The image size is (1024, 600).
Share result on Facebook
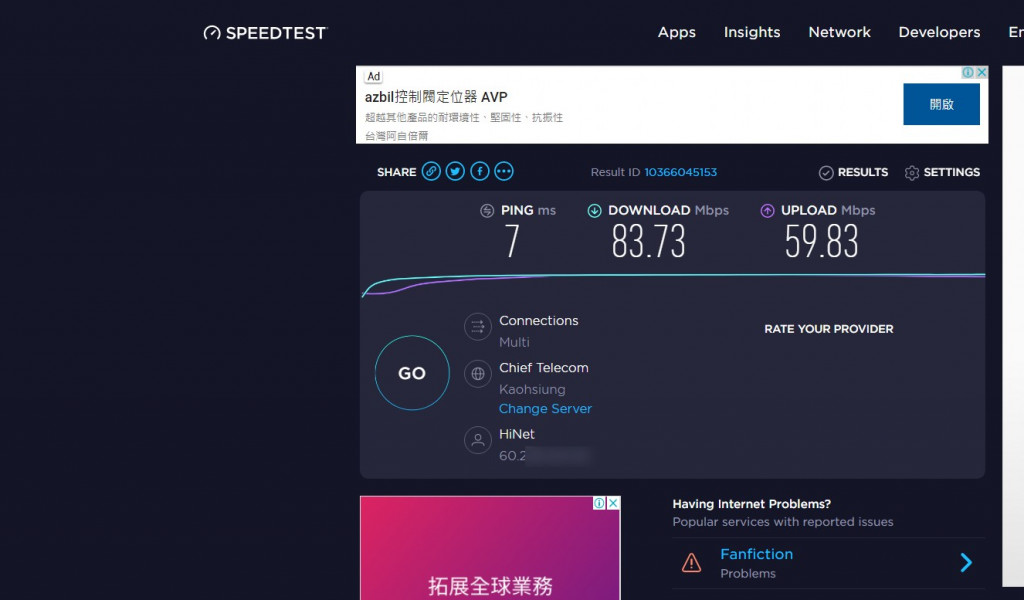coord(479,172)
